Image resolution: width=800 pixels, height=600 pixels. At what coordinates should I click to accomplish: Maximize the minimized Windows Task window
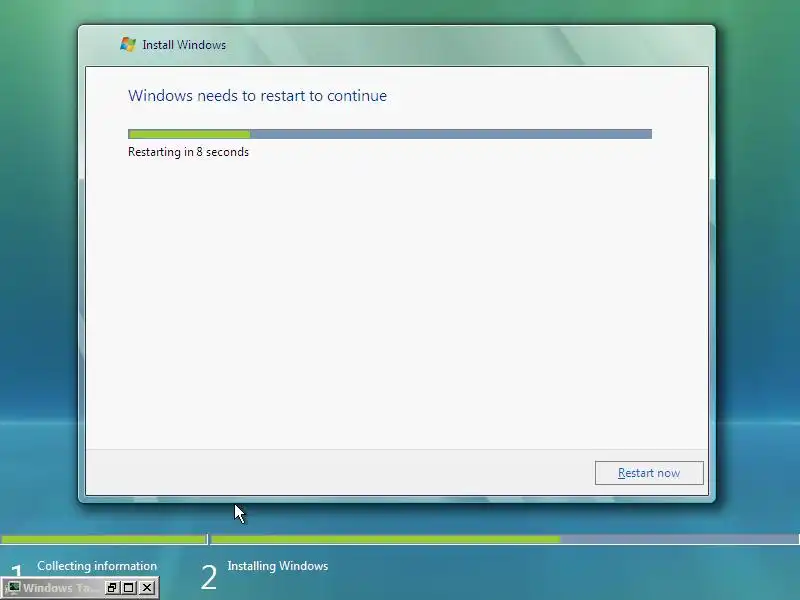[x=129, y=588]
